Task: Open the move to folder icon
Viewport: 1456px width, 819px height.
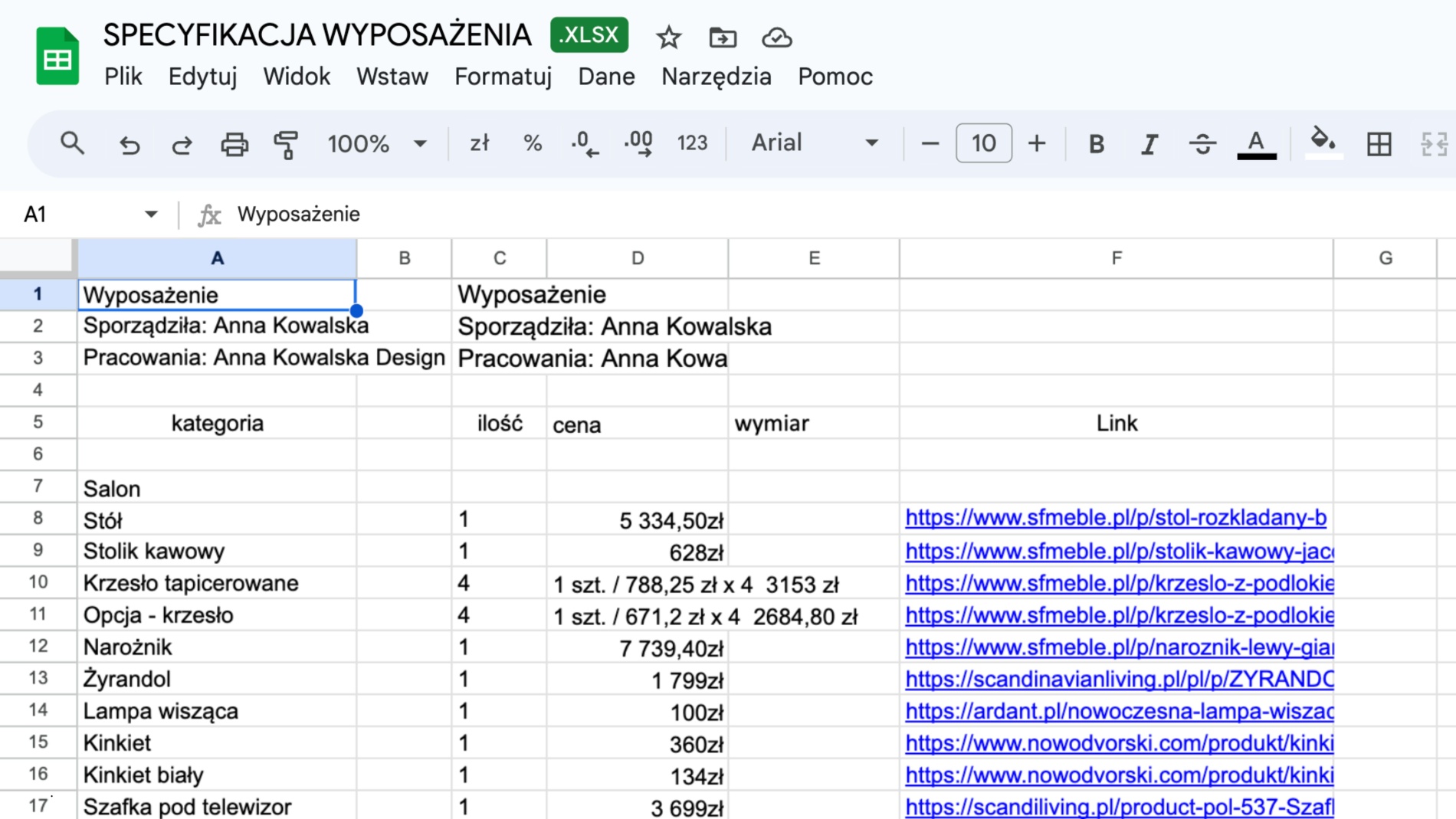Action: click(722, 37)
